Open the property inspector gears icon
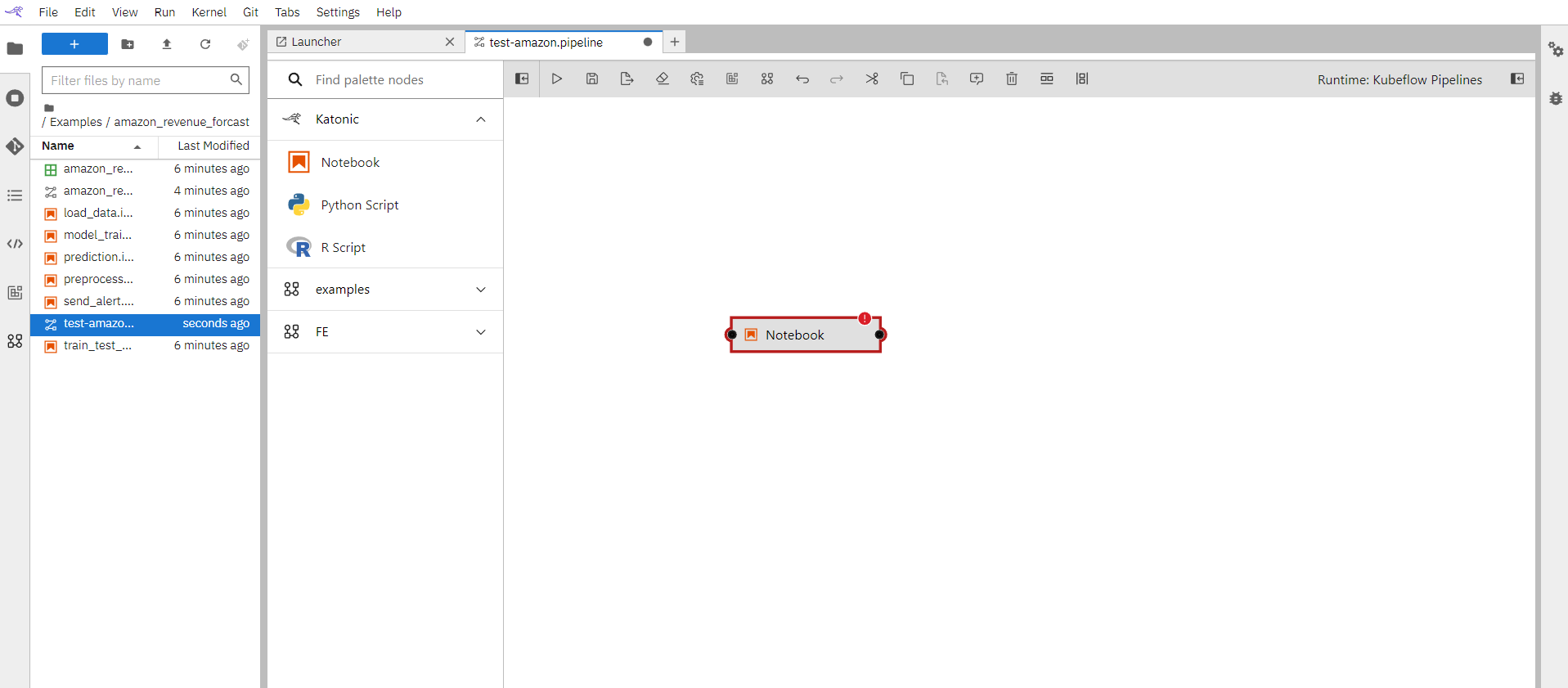1568x688 pixels. click(x=1556, y=49)
